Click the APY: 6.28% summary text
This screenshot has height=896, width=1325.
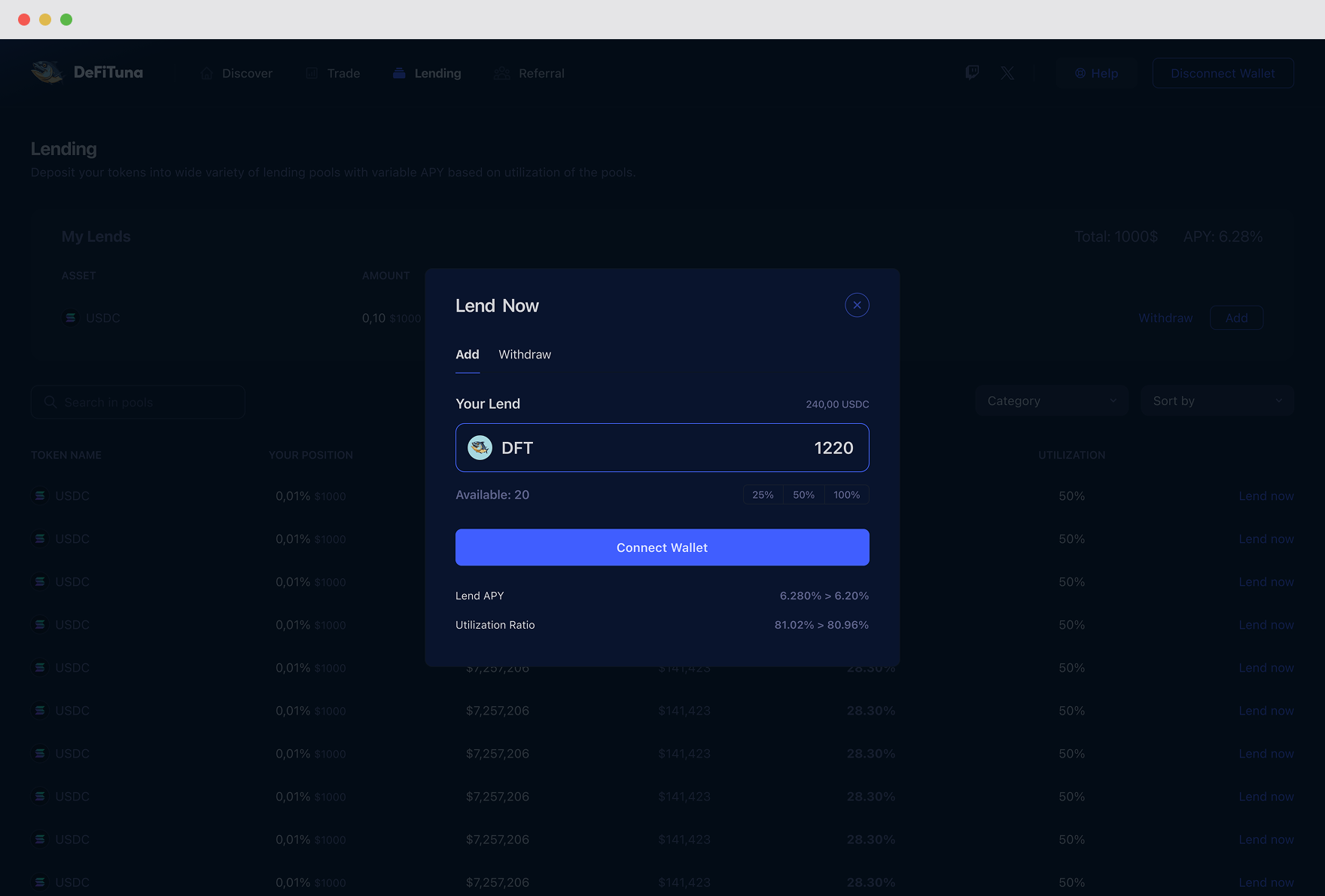click(x=1223, y=236)
